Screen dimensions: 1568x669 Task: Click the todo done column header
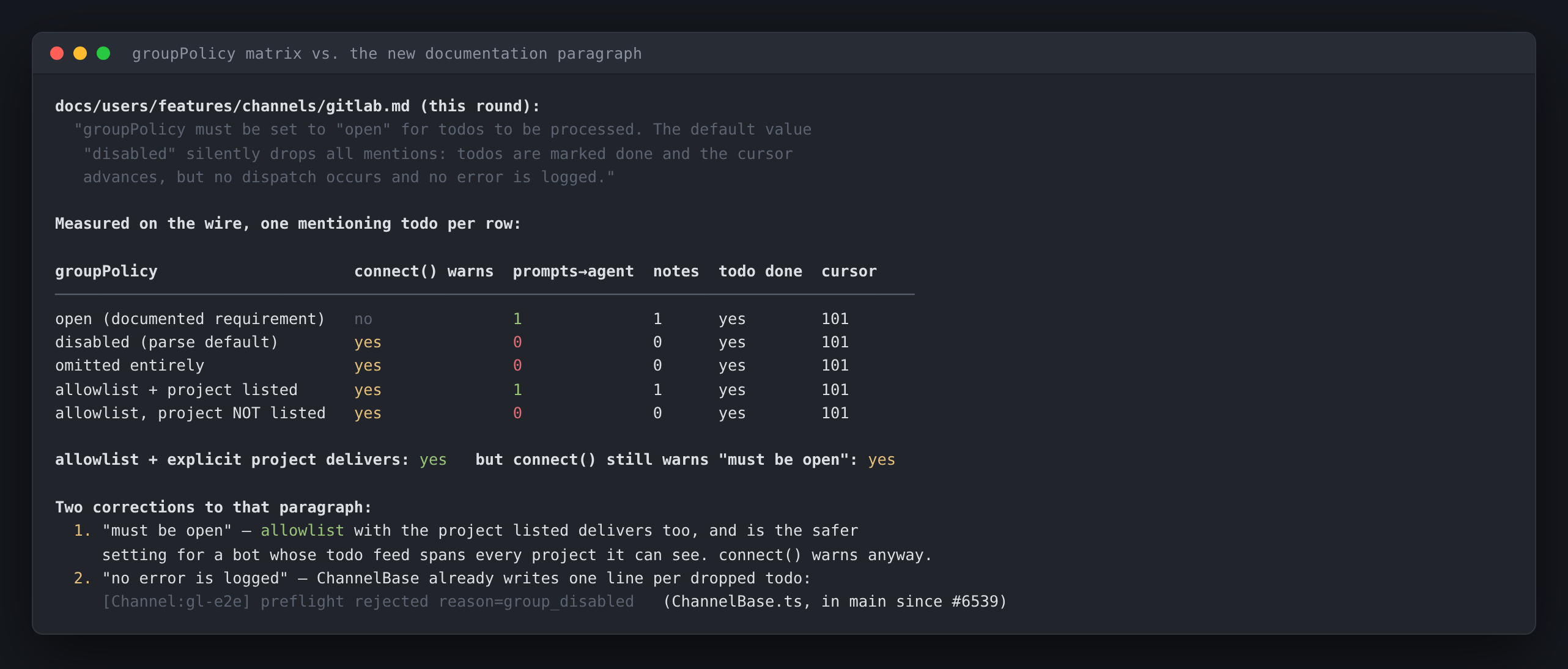click(760, 272)
